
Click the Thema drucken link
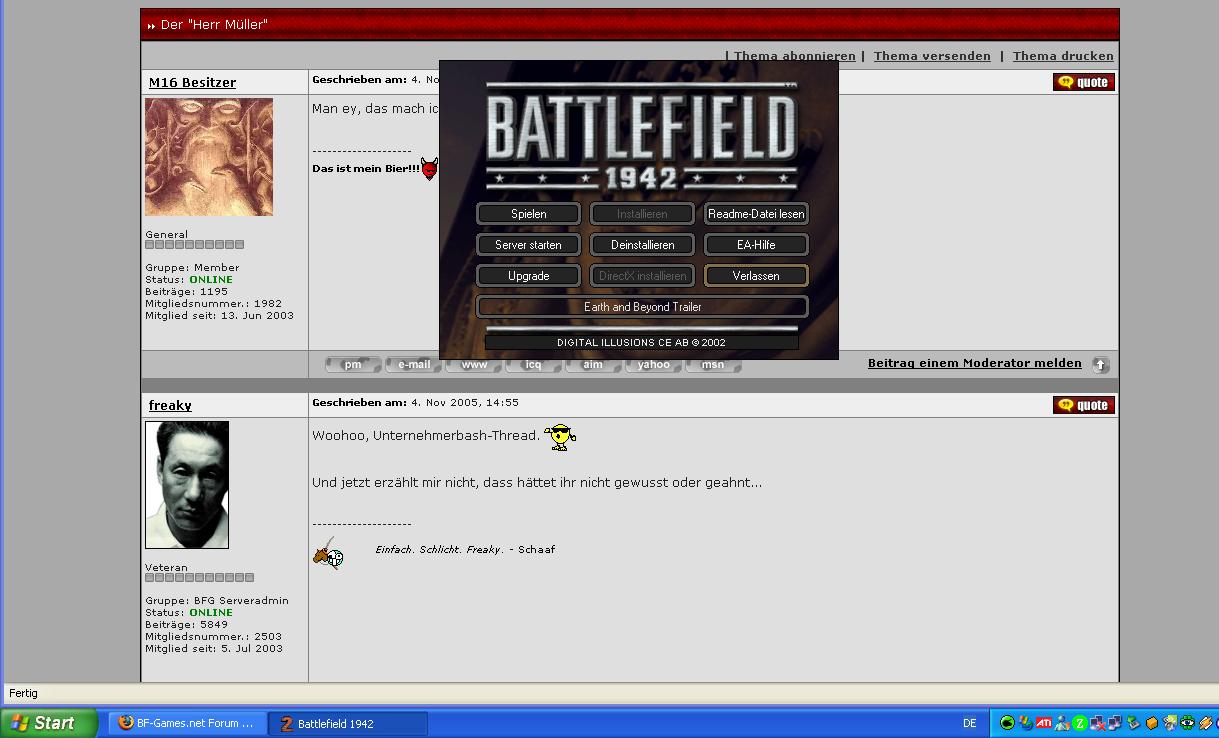pyautogui.click(x=1062, y=56)
